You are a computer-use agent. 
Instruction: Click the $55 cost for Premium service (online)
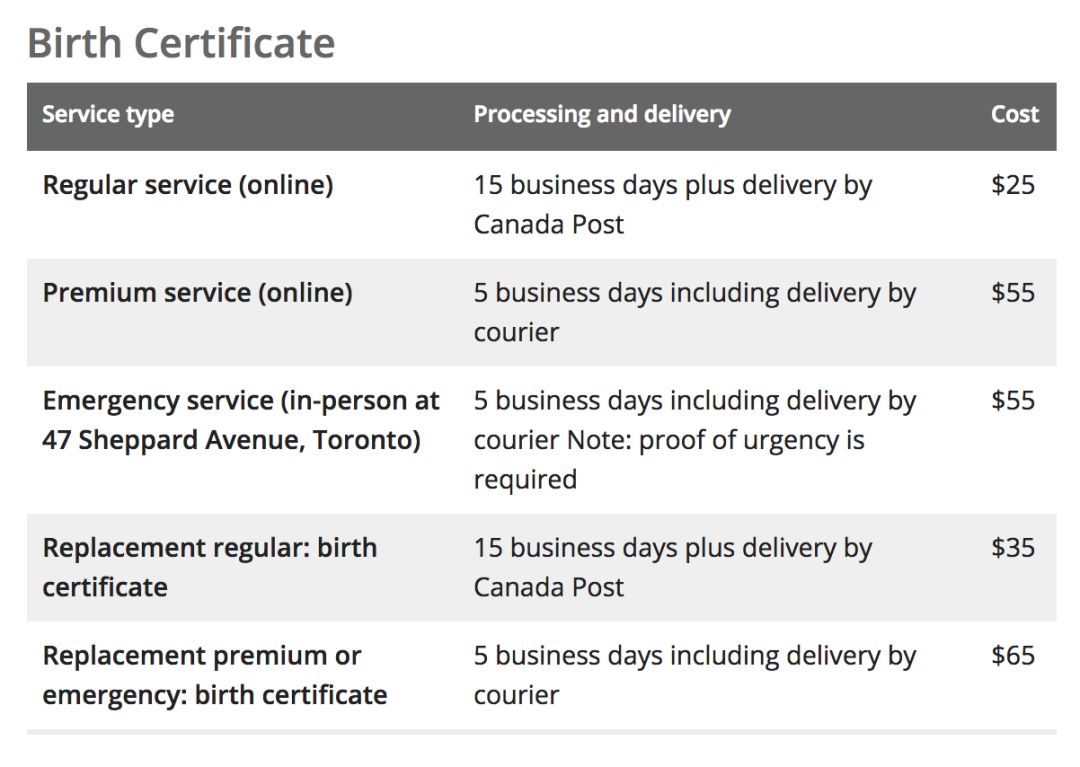click(1013, 293)
